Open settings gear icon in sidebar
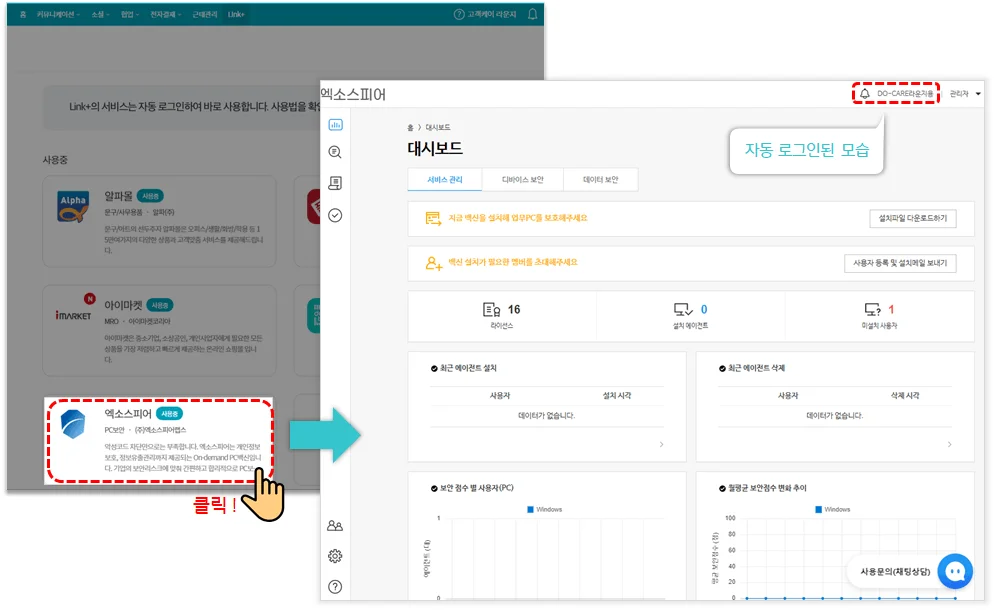This screenshot has width=995, height=611. pyautogui.click(x=335, y=556)
